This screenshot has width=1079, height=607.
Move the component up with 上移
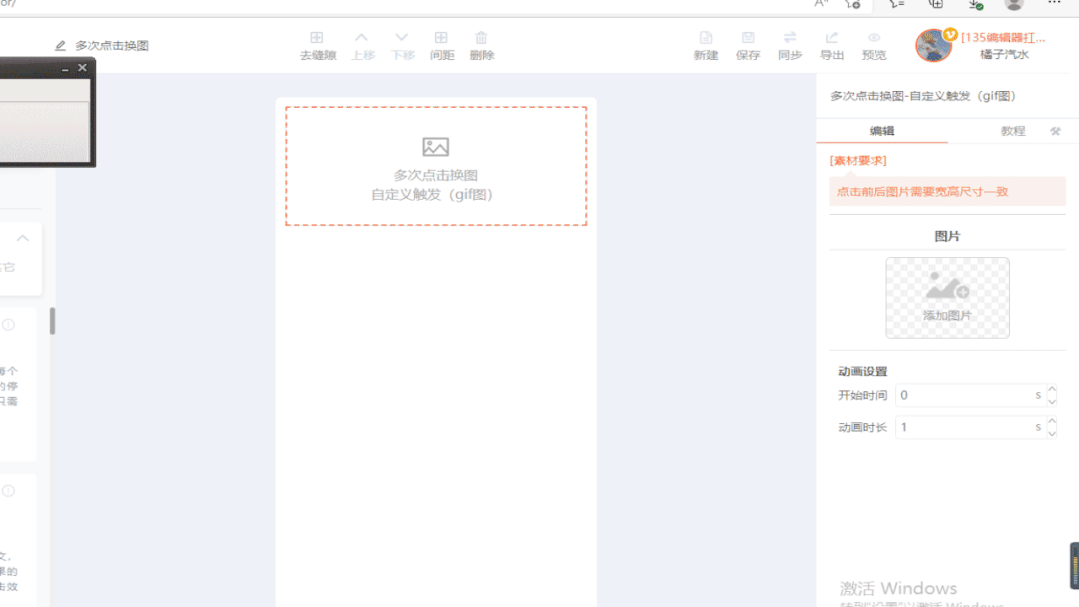(362, 39)
